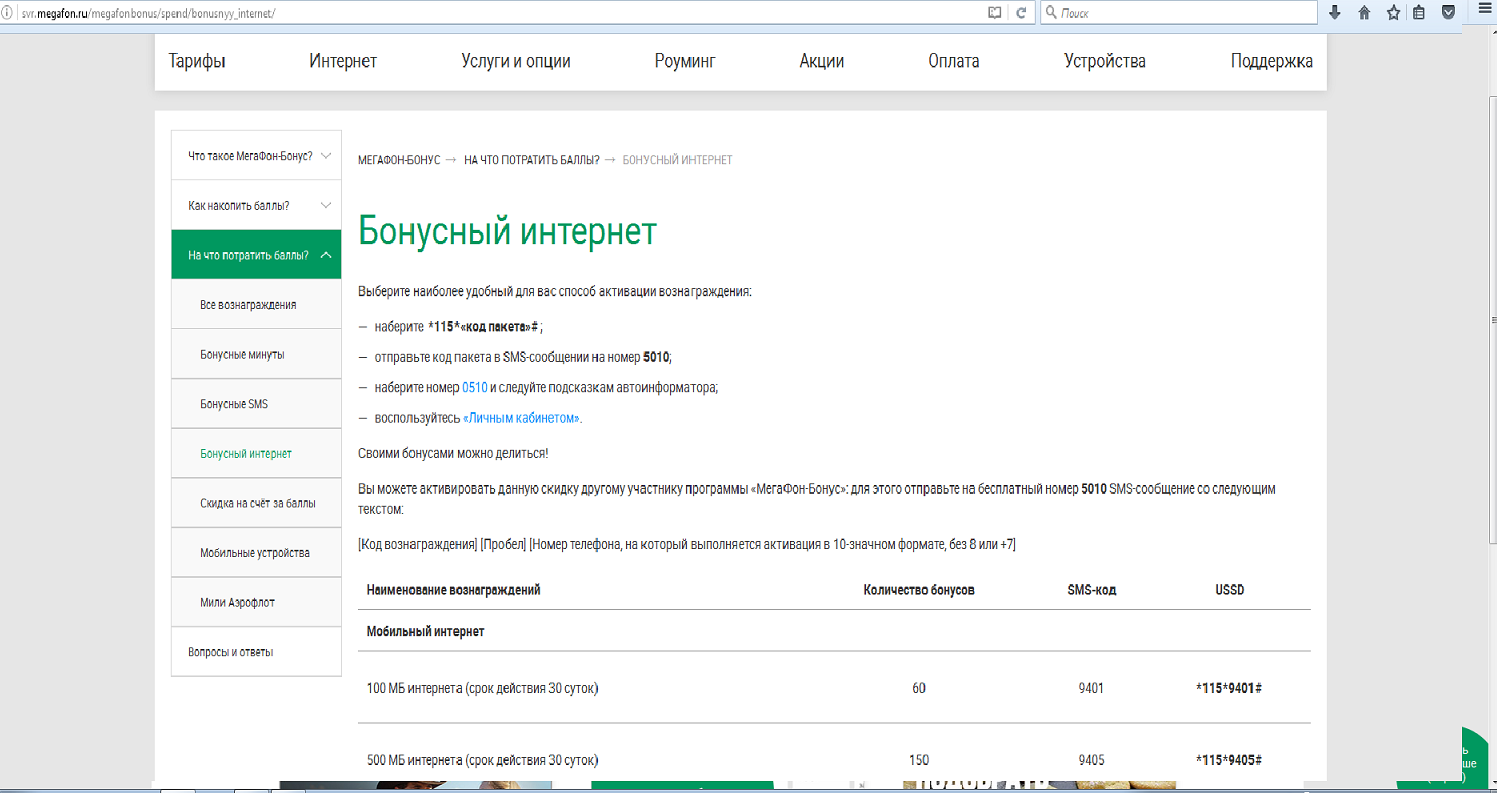Click Своими бонусами можно делиться! text
The image size is (1497, 793).
click(453, 453)
